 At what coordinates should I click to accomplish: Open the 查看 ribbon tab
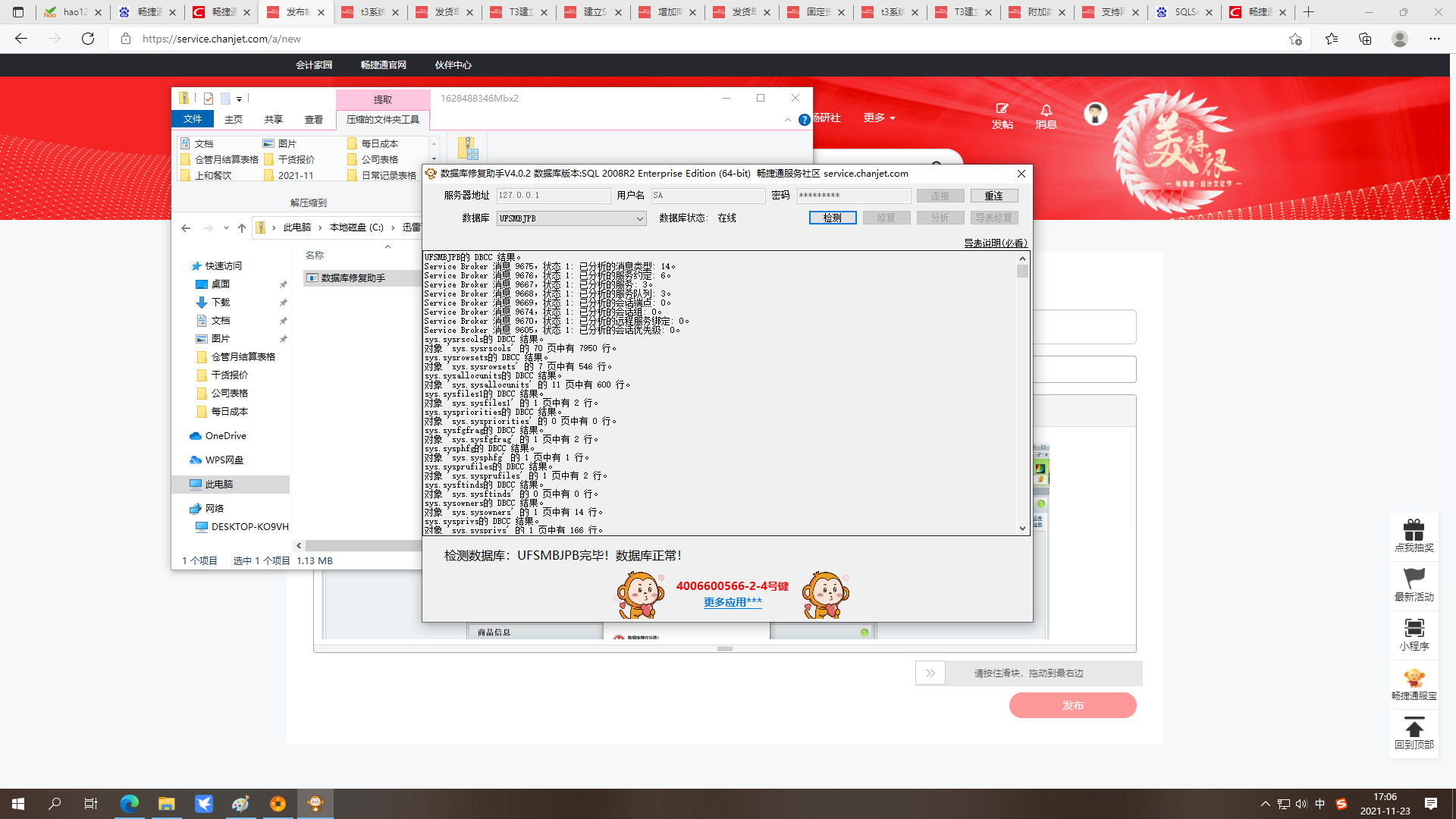click(314, 119)
